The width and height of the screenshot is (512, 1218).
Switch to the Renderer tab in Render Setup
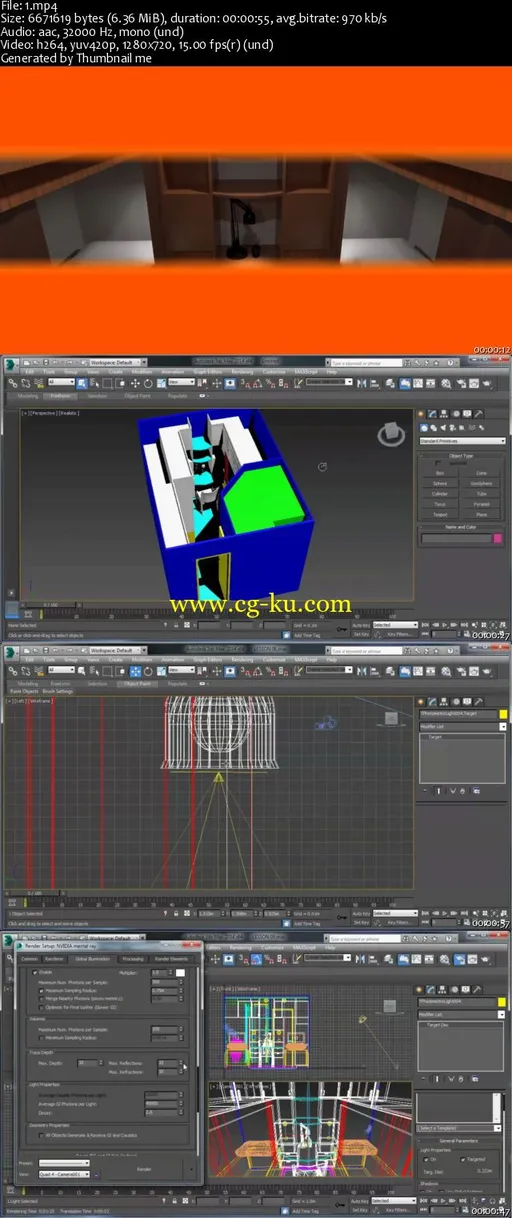pyautogui.click(x=54, y=958)
